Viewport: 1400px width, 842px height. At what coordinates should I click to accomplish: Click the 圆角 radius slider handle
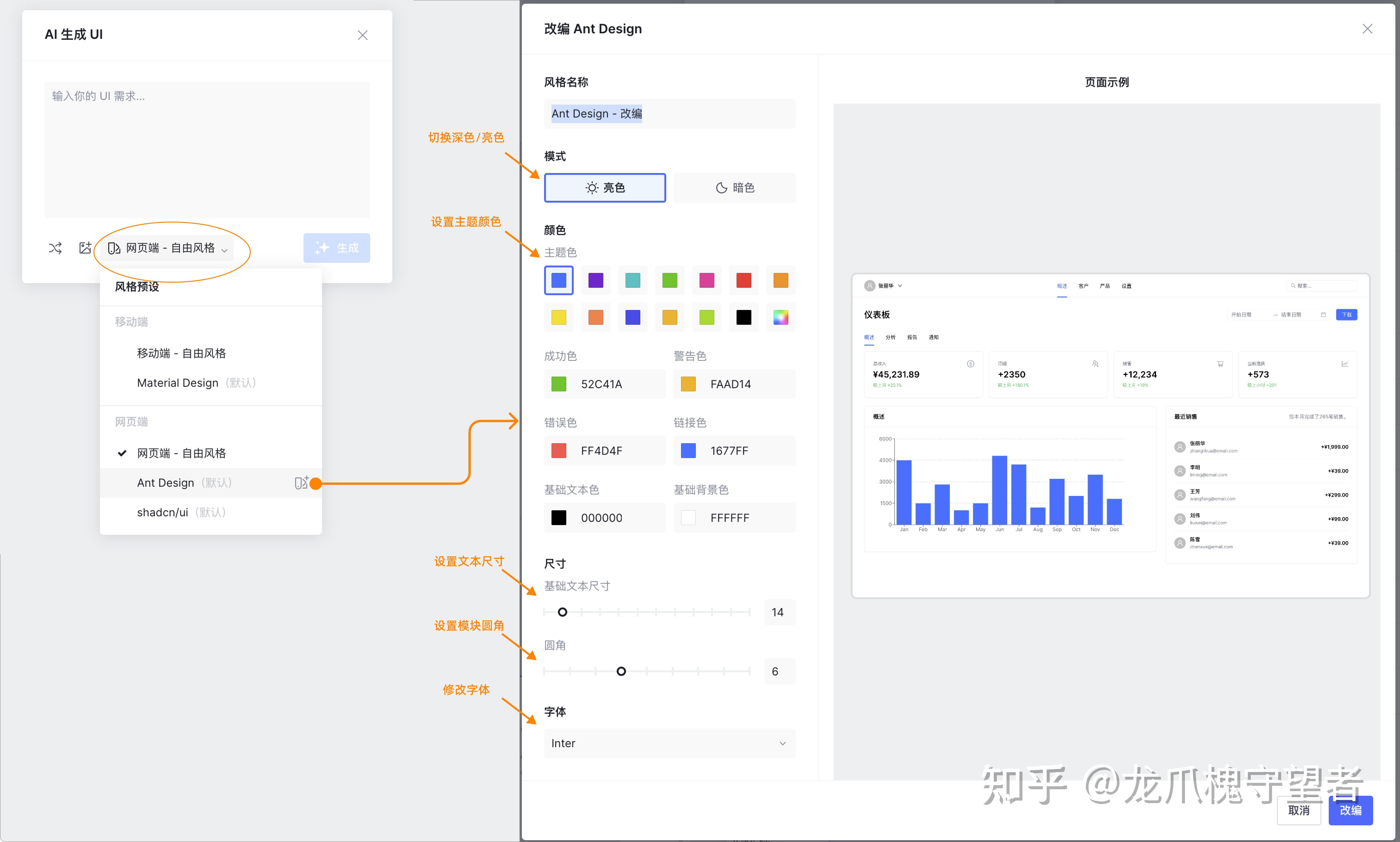[x=621, y=671]
